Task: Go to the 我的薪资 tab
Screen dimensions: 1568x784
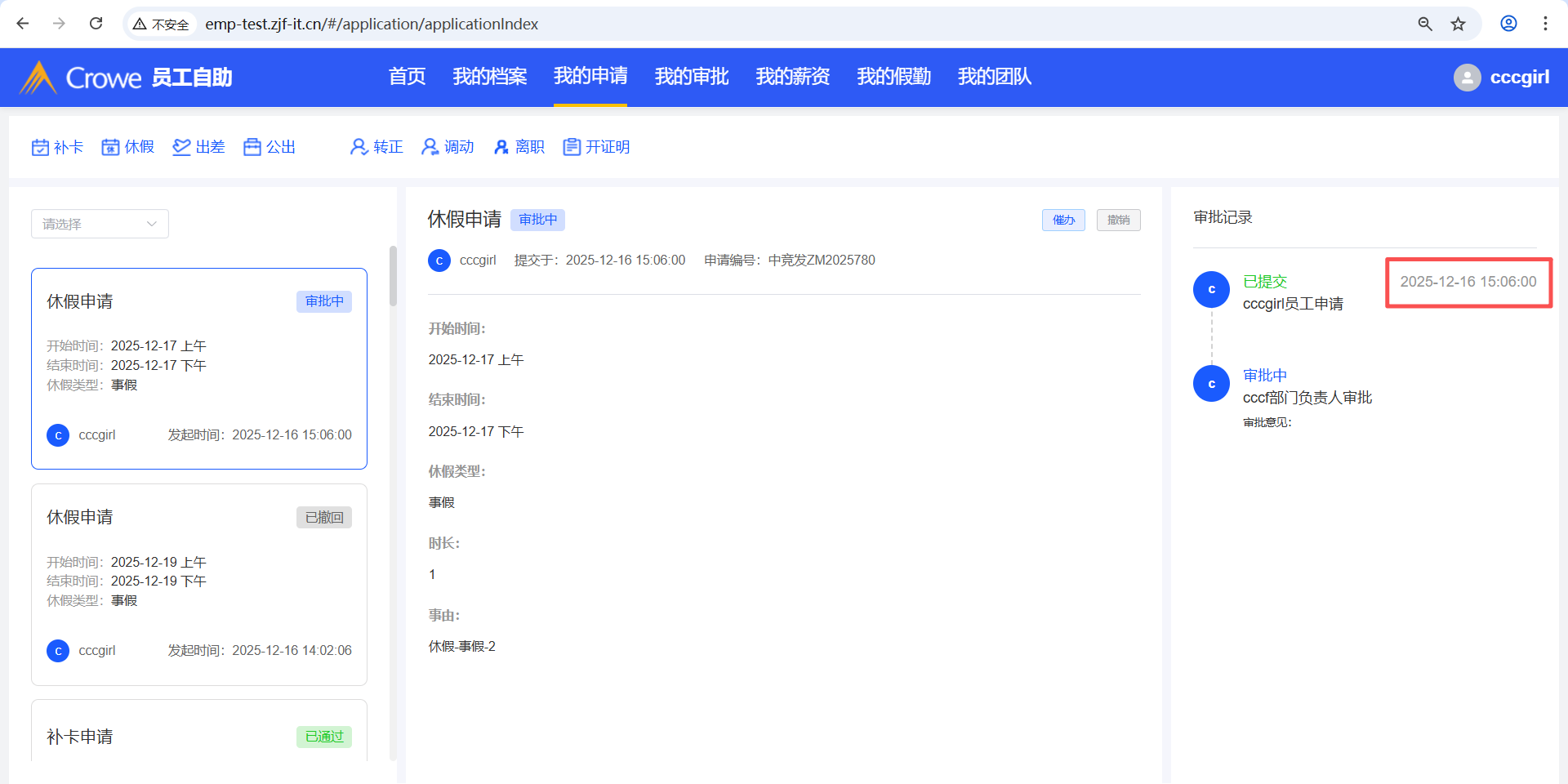Action: tap(792, 77)
